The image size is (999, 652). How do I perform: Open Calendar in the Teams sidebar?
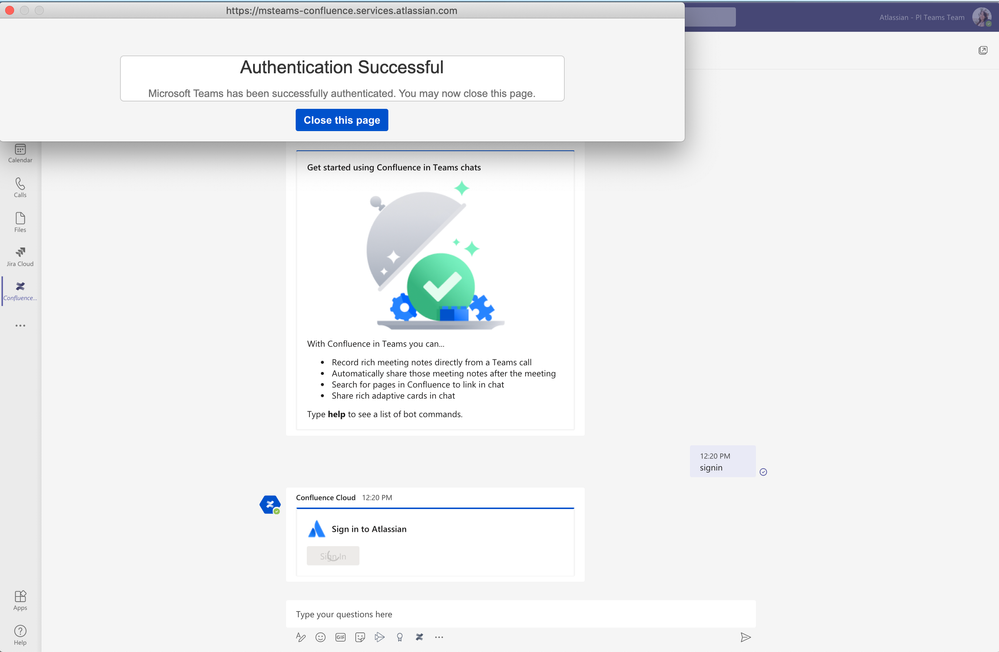tap(20, 153)
